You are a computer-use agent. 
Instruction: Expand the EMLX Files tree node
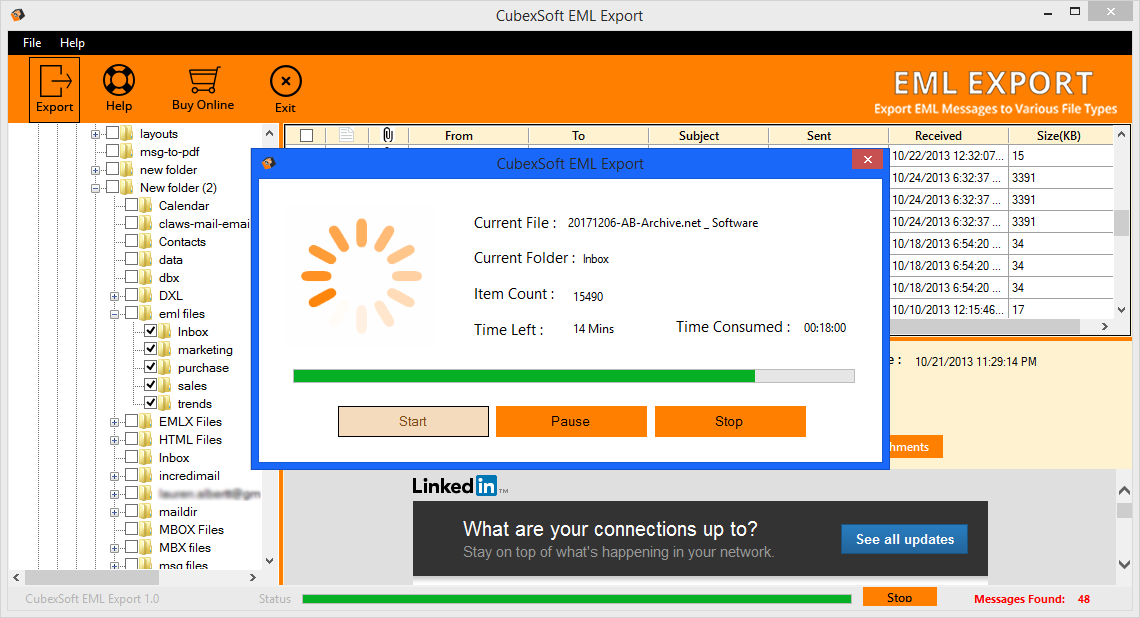tap(114, 422)
